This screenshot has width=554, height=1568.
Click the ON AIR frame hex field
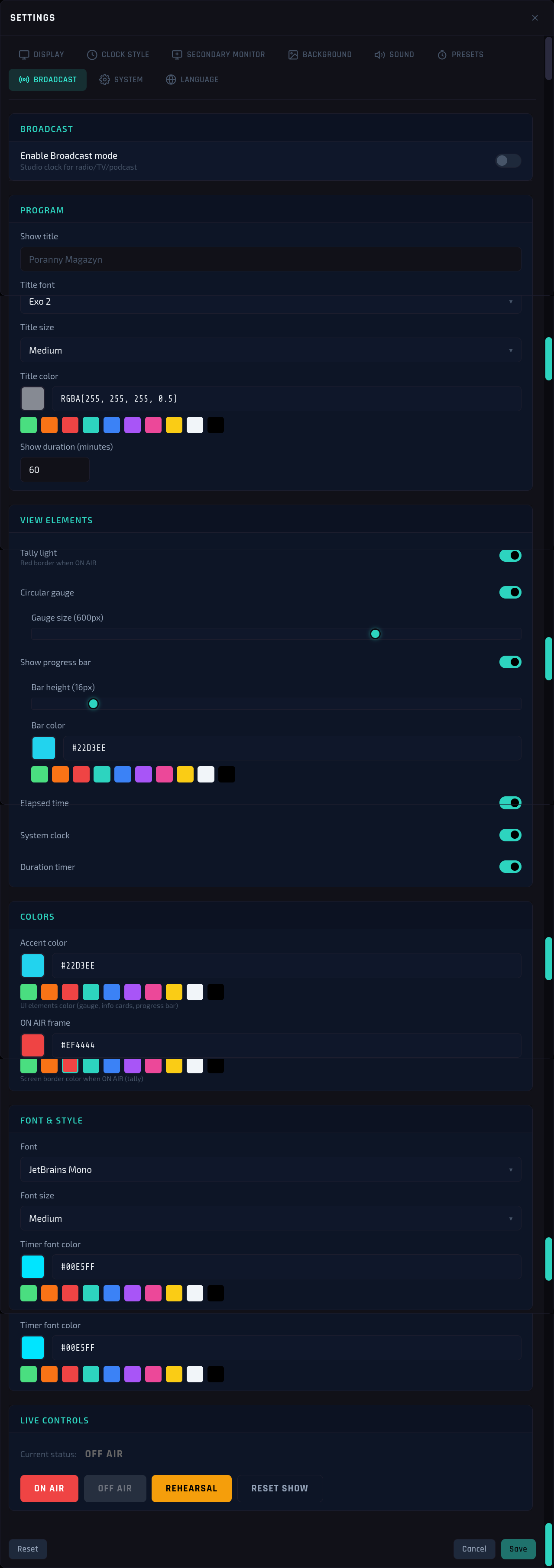pos(286,1045)
